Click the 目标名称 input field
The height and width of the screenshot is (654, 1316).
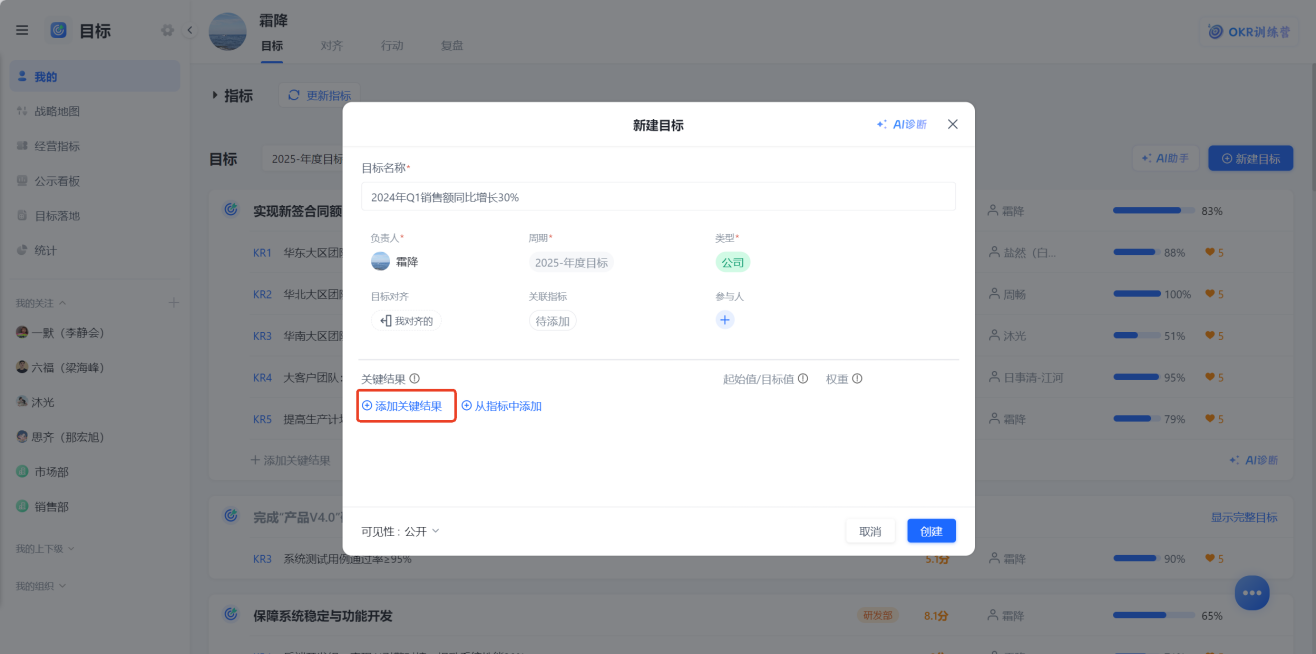(x=658, y=197)
